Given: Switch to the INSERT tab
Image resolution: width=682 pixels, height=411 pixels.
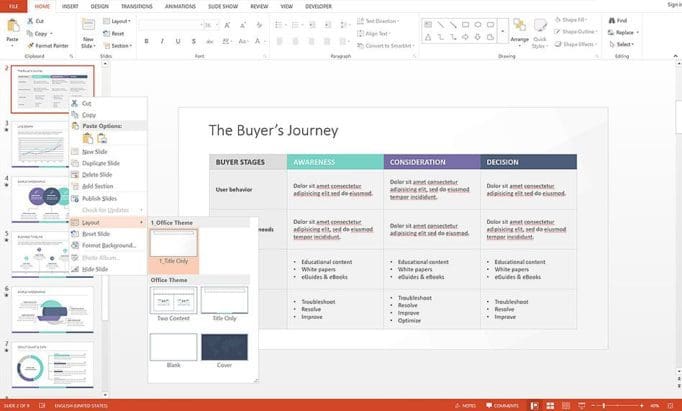Looking at the screenshot, I should point(70,7).
